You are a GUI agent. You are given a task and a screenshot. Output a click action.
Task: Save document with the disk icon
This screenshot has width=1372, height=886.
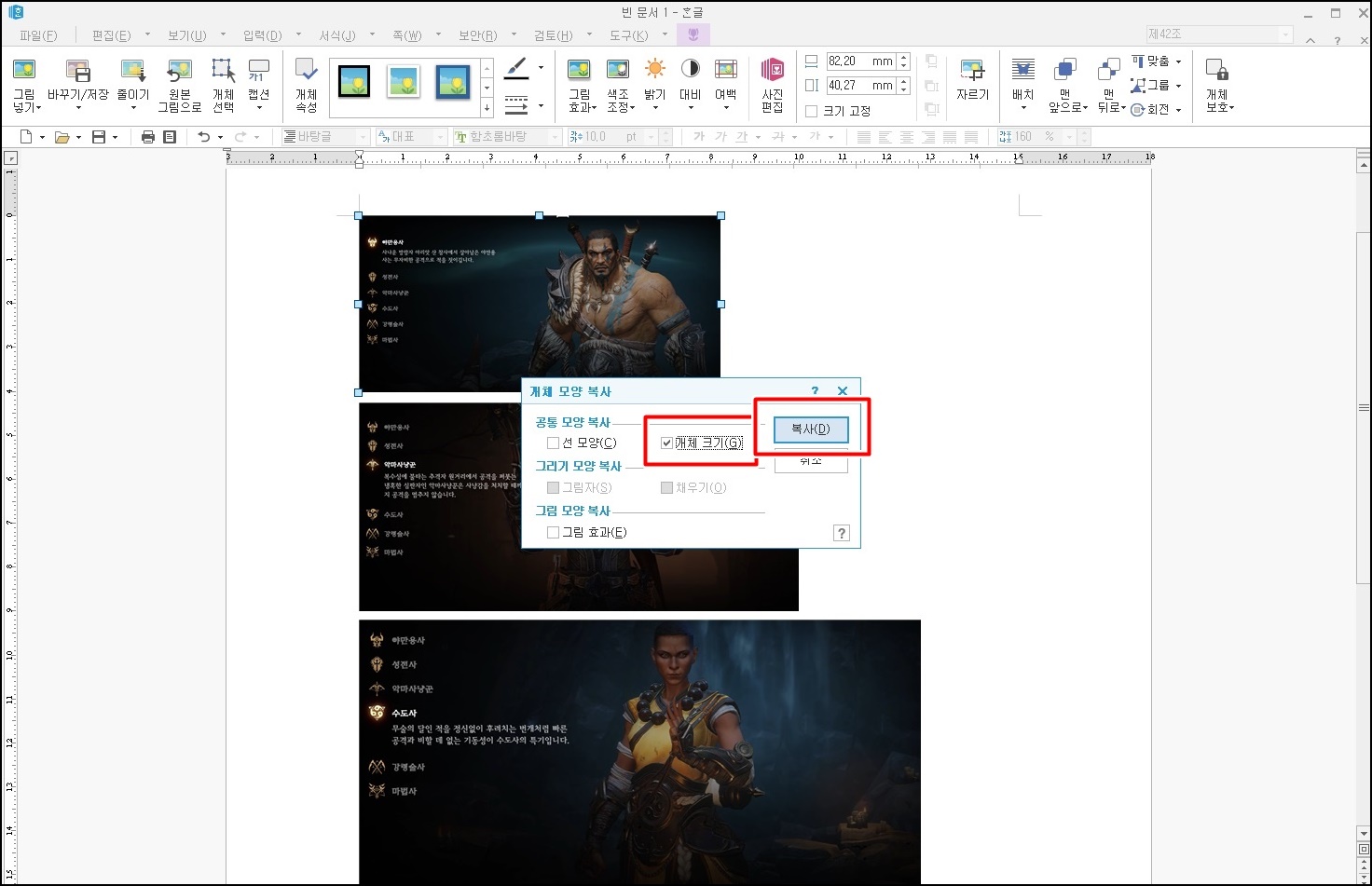coord(99,137)
